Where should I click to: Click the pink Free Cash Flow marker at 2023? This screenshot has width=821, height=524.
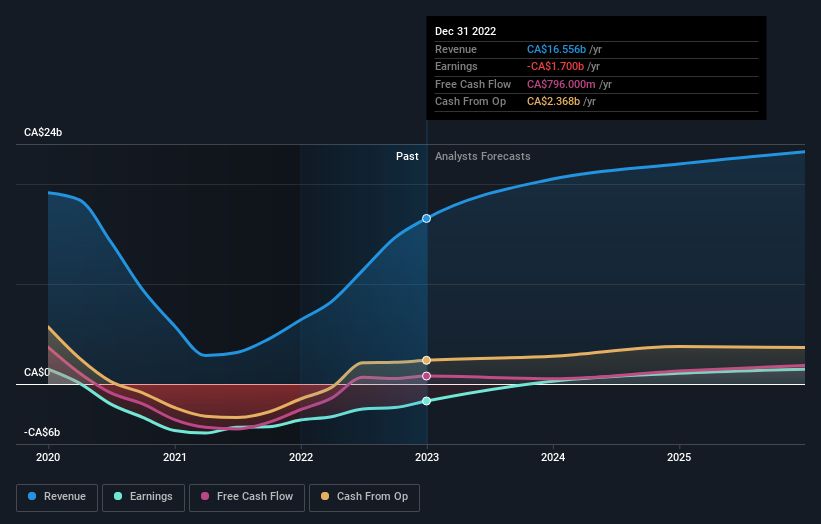click(427, 376)
